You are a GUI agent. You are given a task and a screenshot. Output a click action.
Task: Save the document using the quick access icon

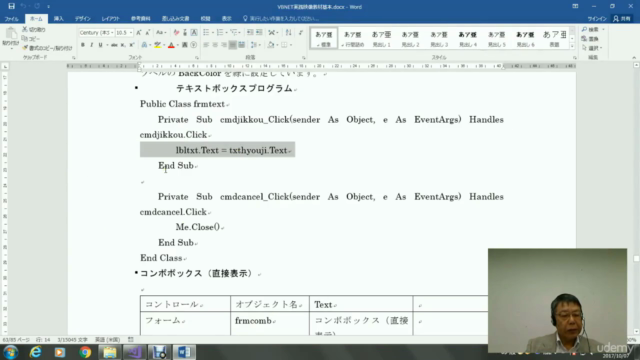(11, 6)
